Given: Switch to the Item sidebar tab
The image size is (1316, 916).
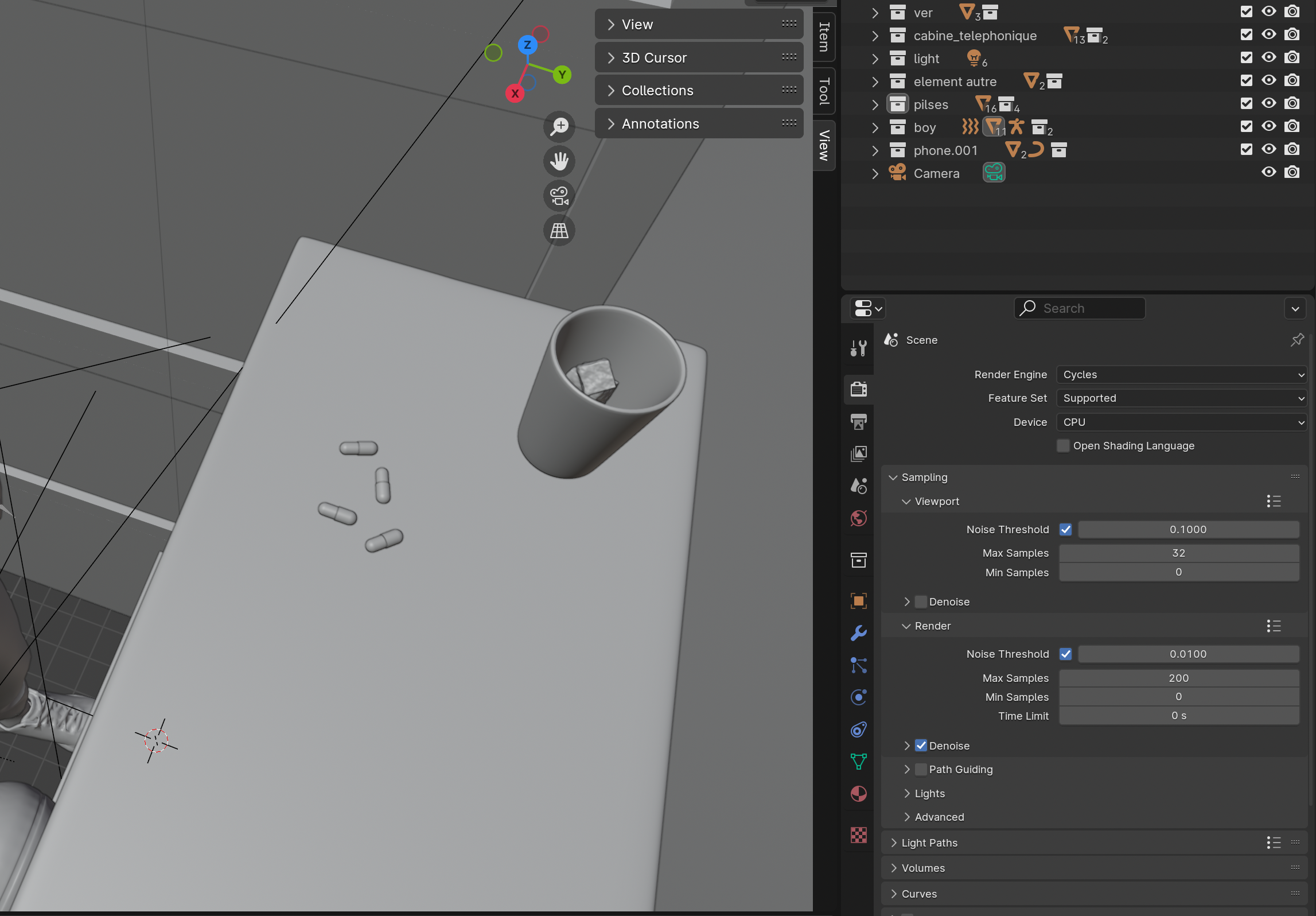Looking at the screenshot, I should point(824,37).
